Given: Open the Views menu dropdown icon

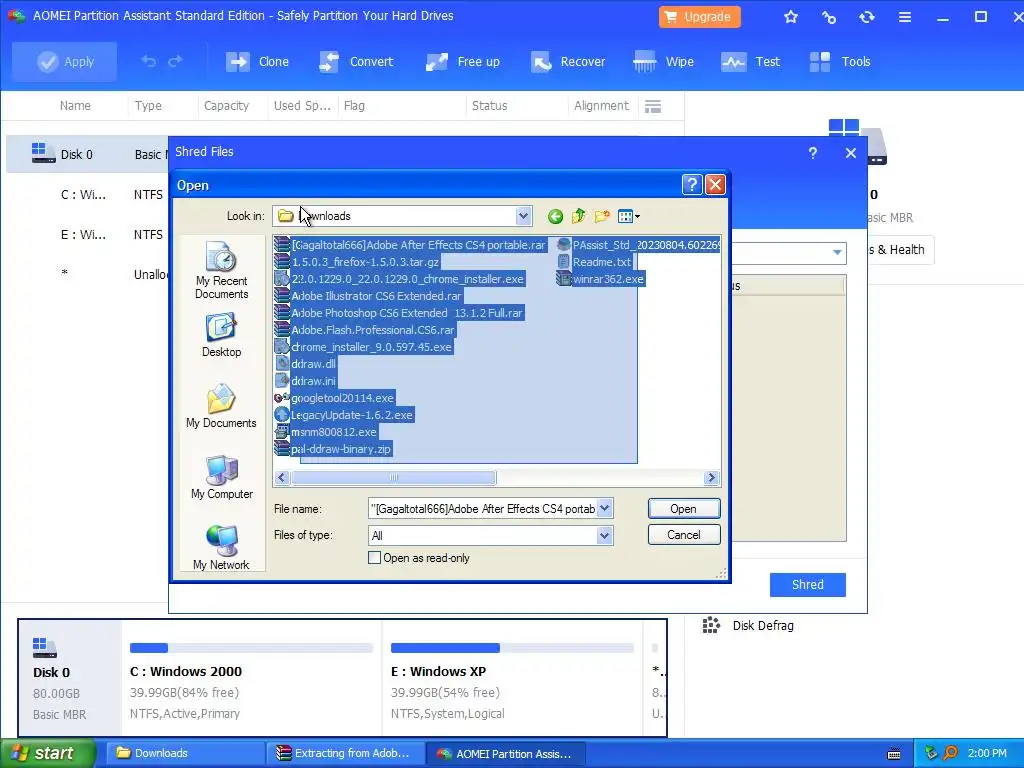Looking at the screenshot, I should (628, 216).
